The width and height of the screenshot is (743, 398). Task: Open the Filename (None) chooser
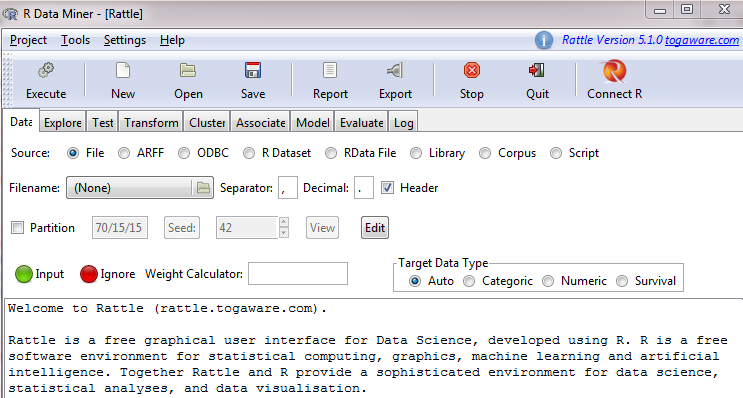[x=140, y=188]
